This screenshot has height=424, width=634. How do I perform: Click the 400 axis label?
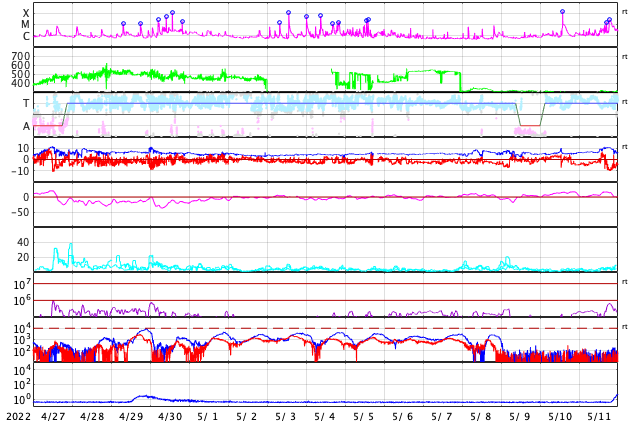tap(21, 83)
